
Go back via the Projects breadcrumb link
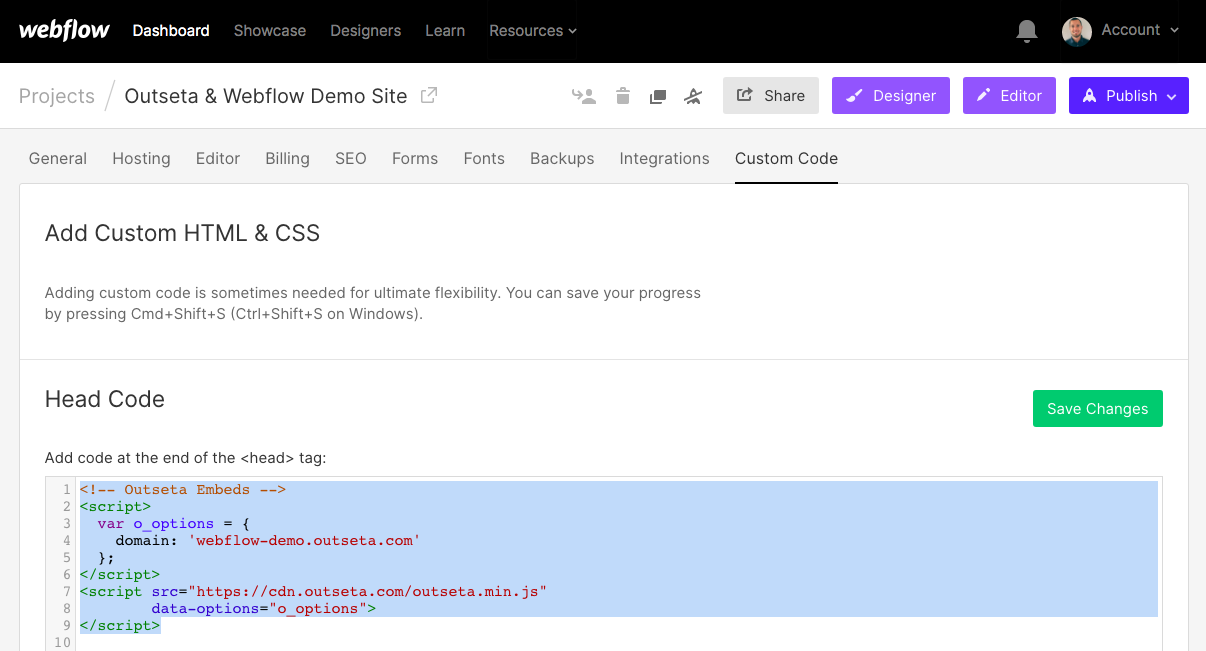(x=57, y=95)
